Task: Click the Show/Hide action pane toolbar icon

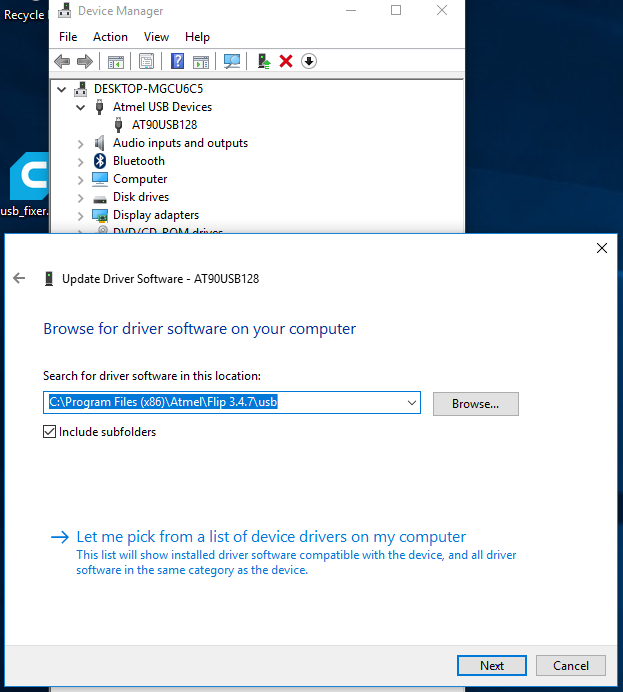Action: pyautogui.click(x=201, y=62)
